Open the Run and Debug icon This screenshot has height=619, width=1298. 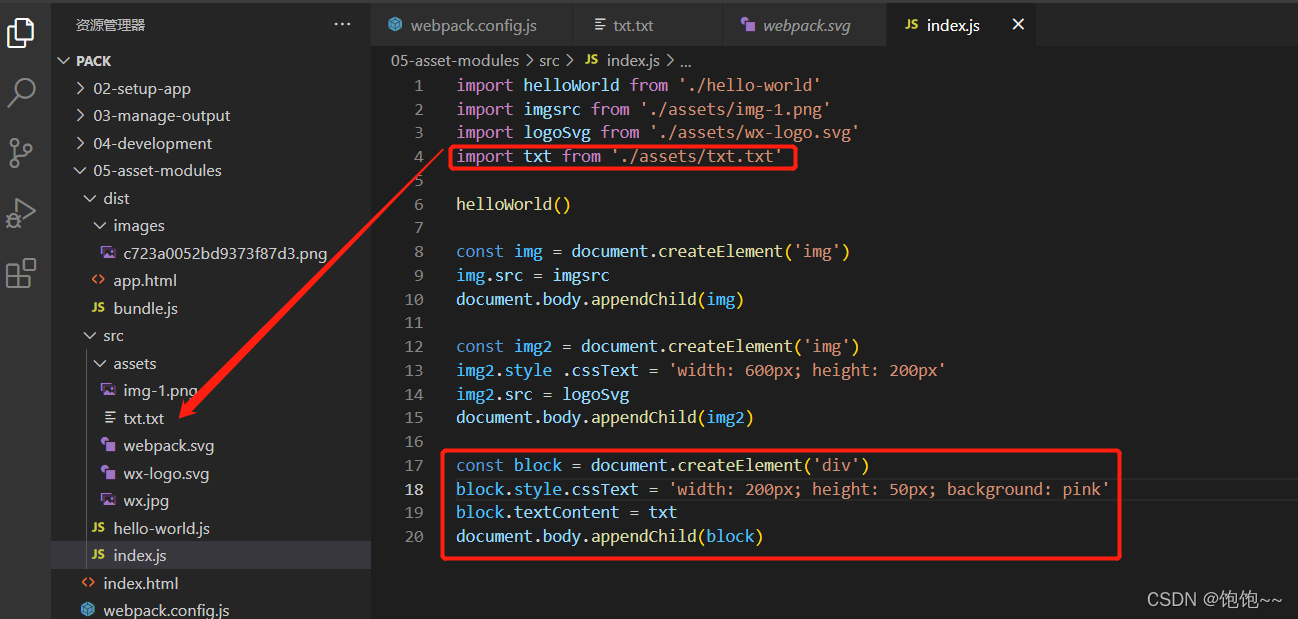click(22, 213)
